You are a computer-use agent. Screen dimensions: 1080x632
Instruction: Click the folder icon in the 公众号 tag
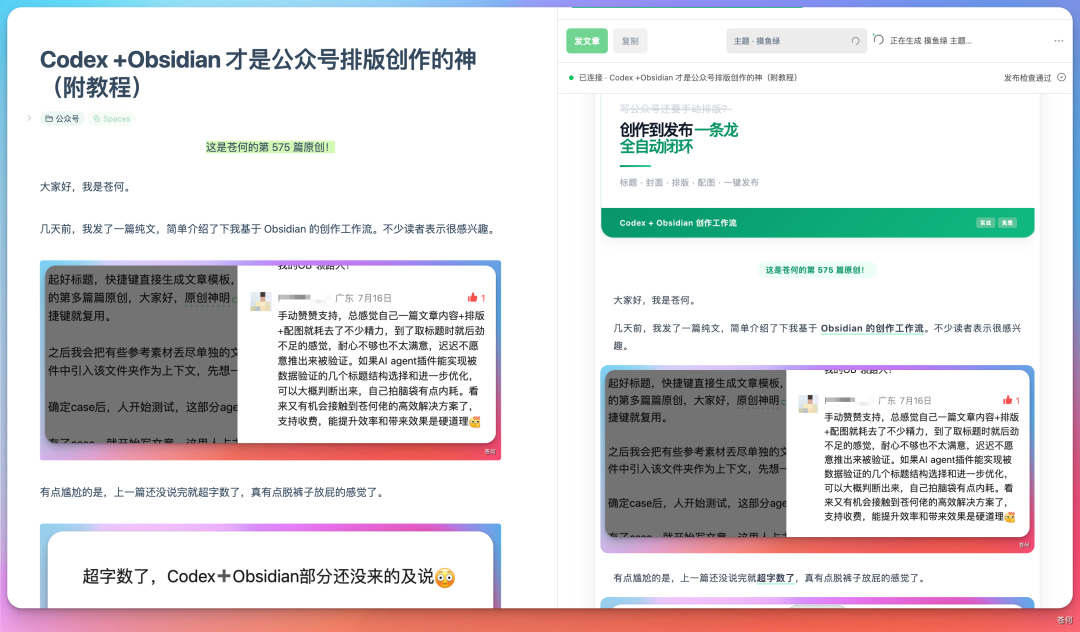[49, 118]
